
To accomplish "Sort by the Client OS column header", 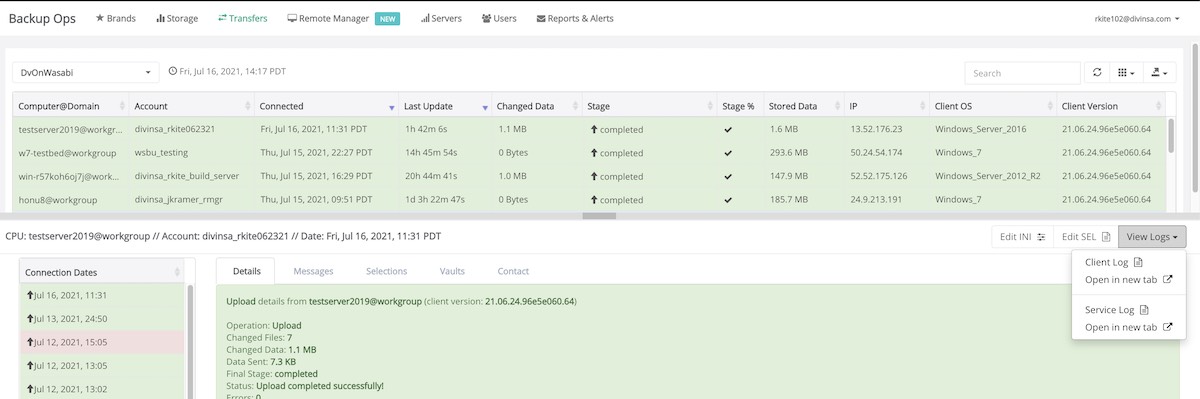I will click(994, 106).
